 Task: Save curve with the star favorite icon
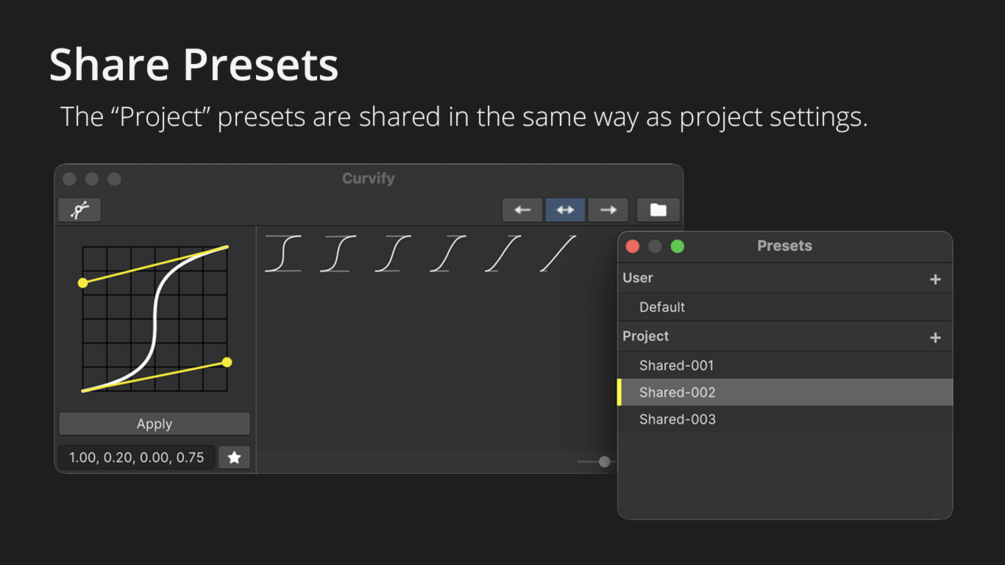click(234, 457)
